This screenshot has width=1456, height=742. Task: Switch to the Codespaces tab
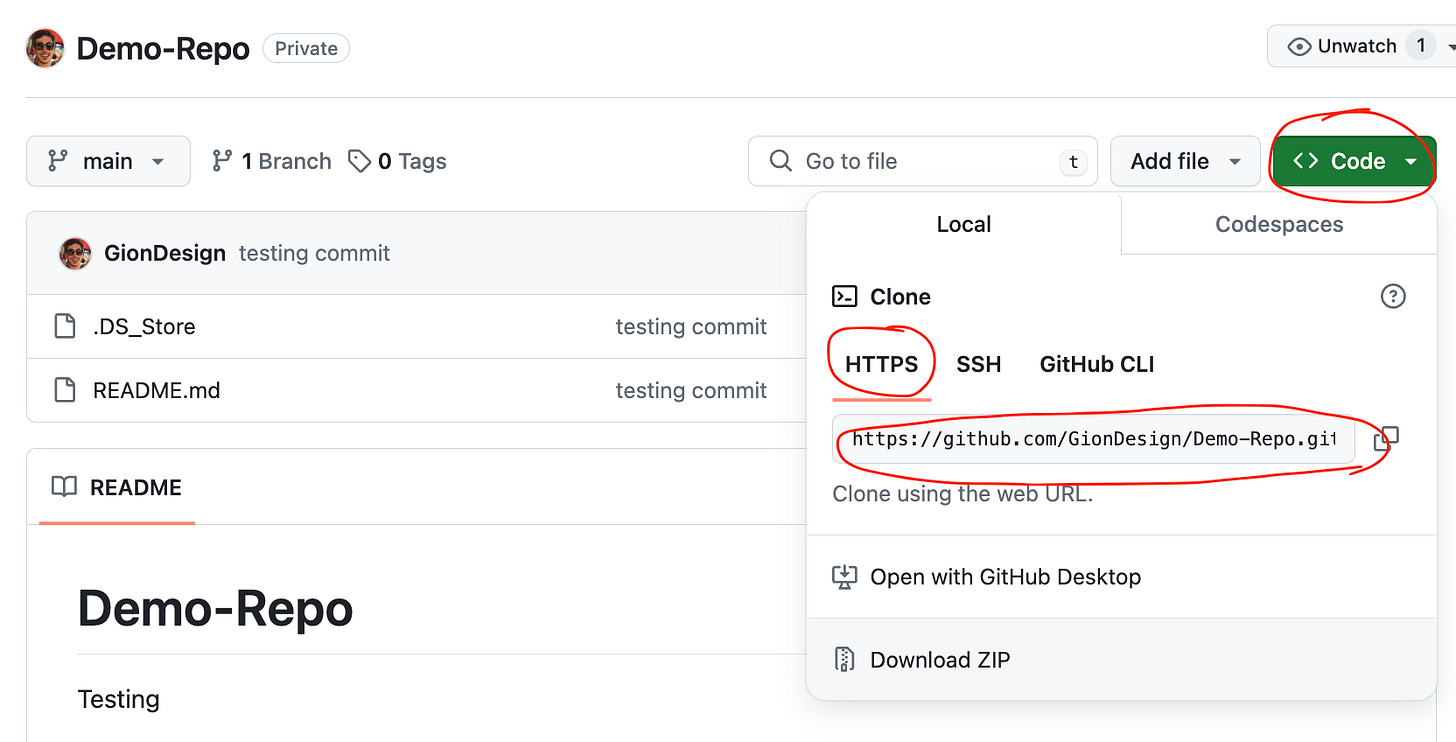pyautogui.click(x=1279, y=224)
